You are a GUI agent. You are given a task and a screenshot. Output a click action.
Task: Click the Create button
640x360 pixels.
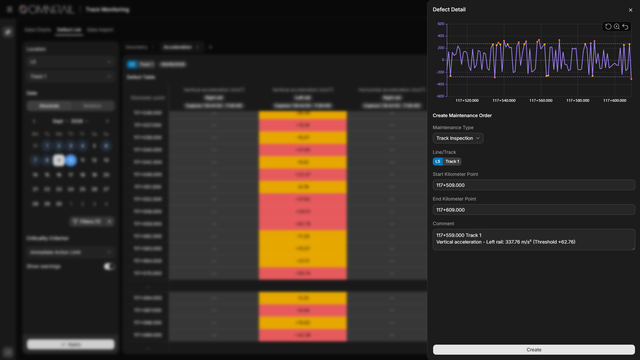(x=533, y=350)
